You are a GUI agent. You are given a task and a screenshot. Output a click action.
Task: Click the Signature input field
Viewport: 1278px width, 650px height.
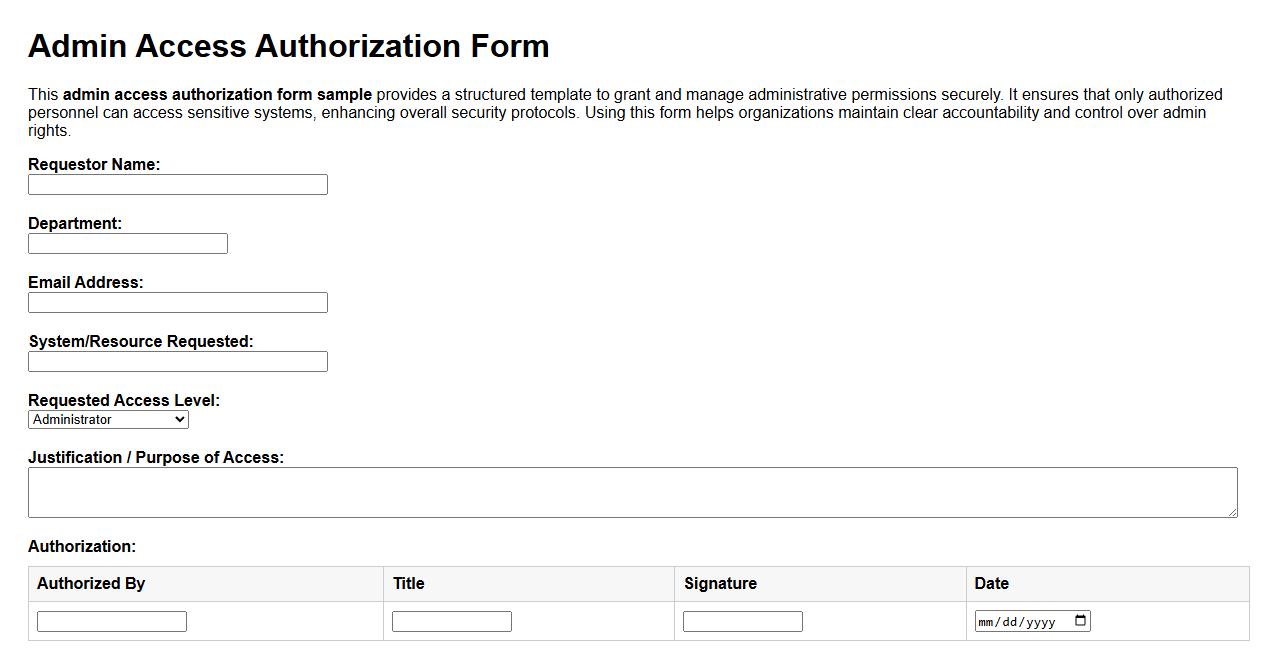(x=742, y=620)
